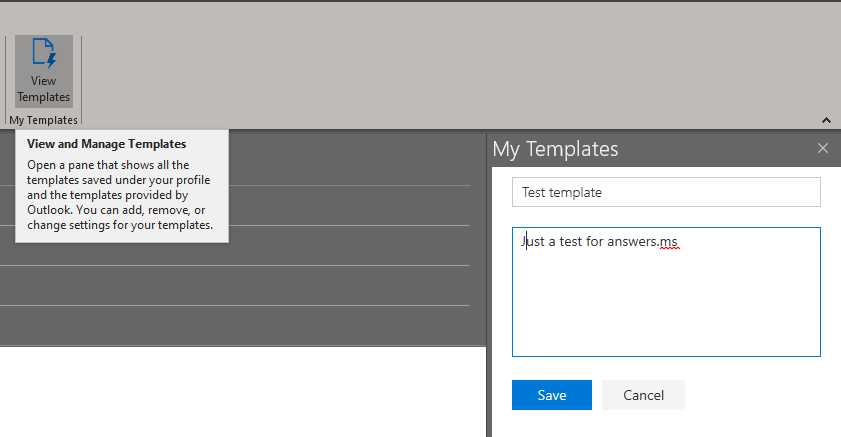Click the tooltip description paragraph
The width and height of the screenshot is (841, 437).
(120, 195)
